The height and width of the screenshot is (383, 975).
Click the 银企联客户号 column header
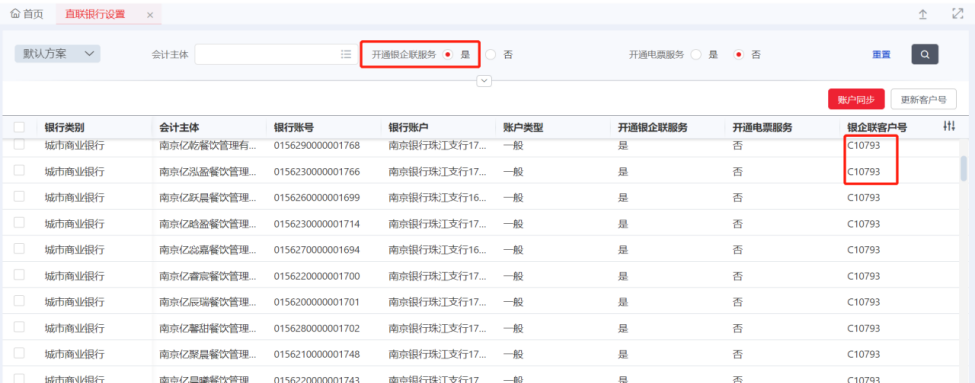[877, 127]
